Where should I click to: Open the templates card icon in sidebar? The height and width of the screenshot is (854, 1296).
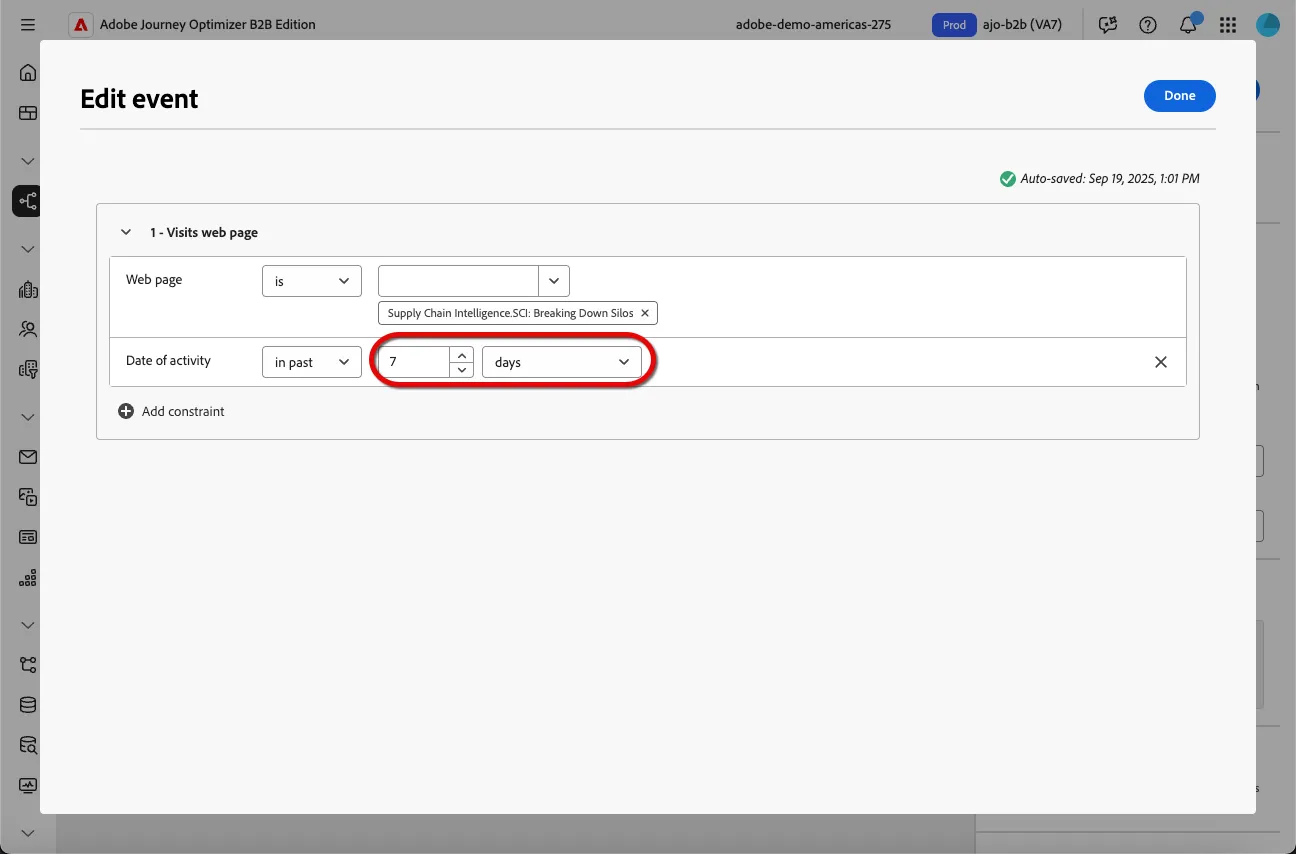28,537
